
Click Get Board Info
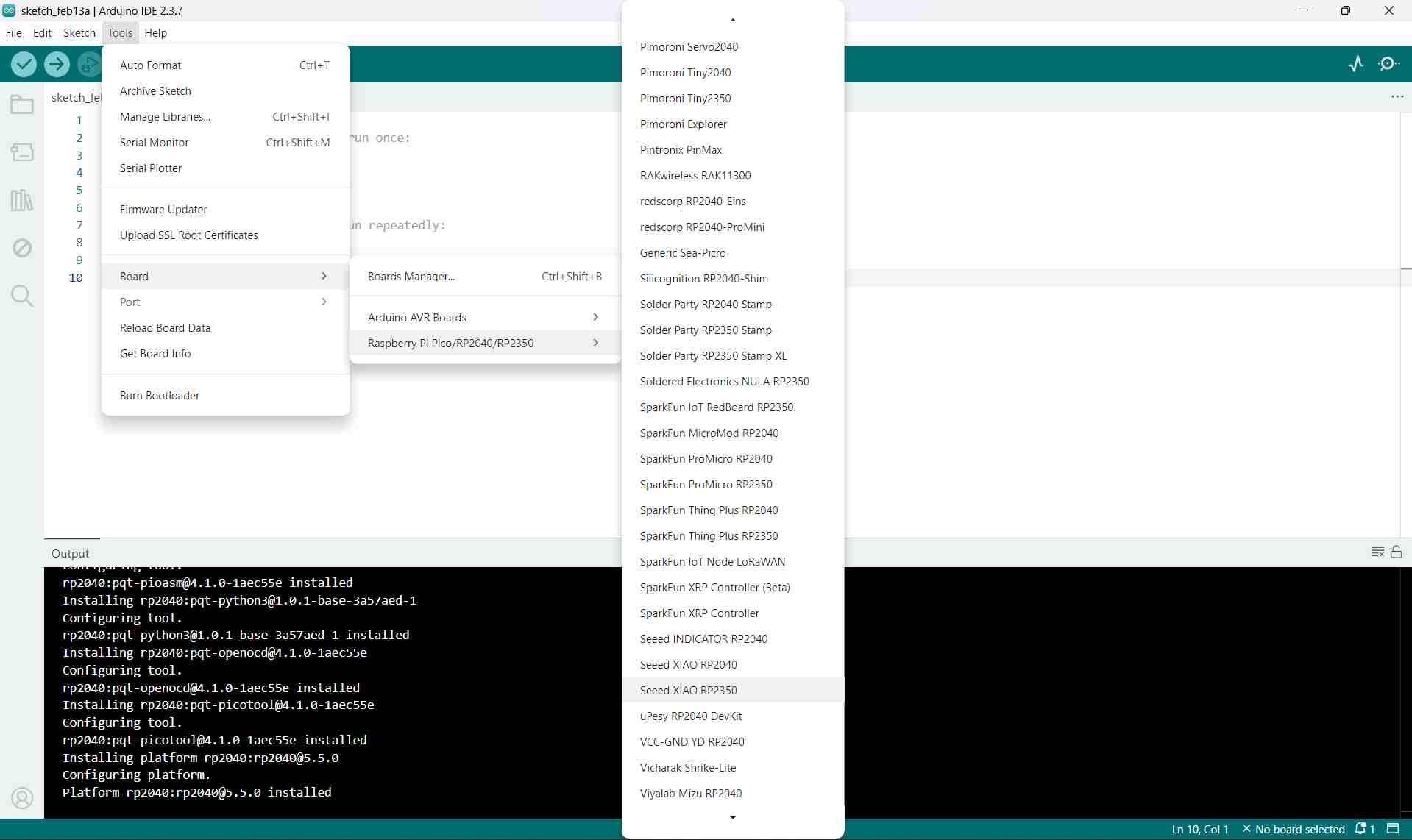[225, 353]
